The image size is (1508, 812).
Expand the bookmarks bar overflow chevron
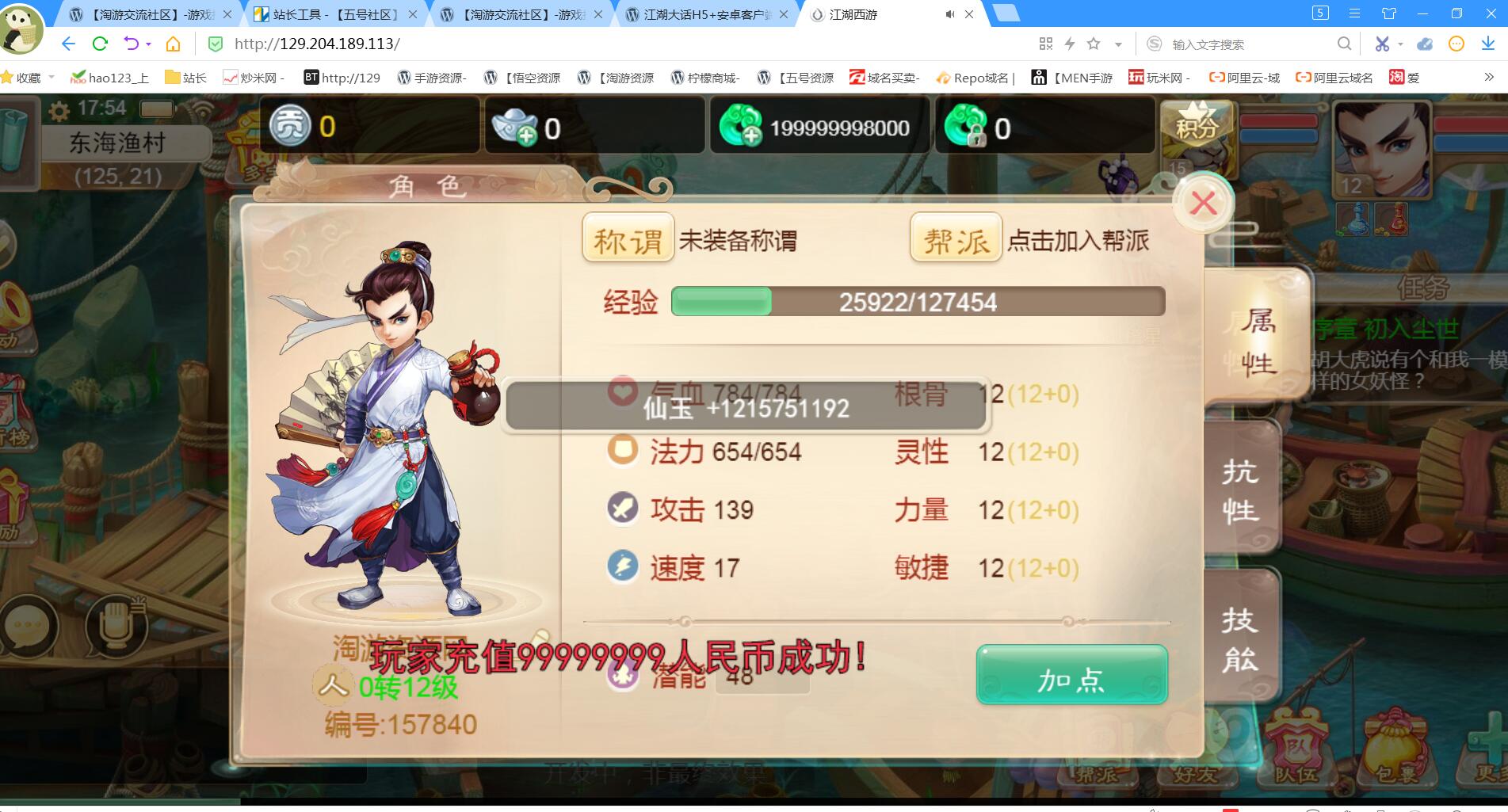(1489, 77)
